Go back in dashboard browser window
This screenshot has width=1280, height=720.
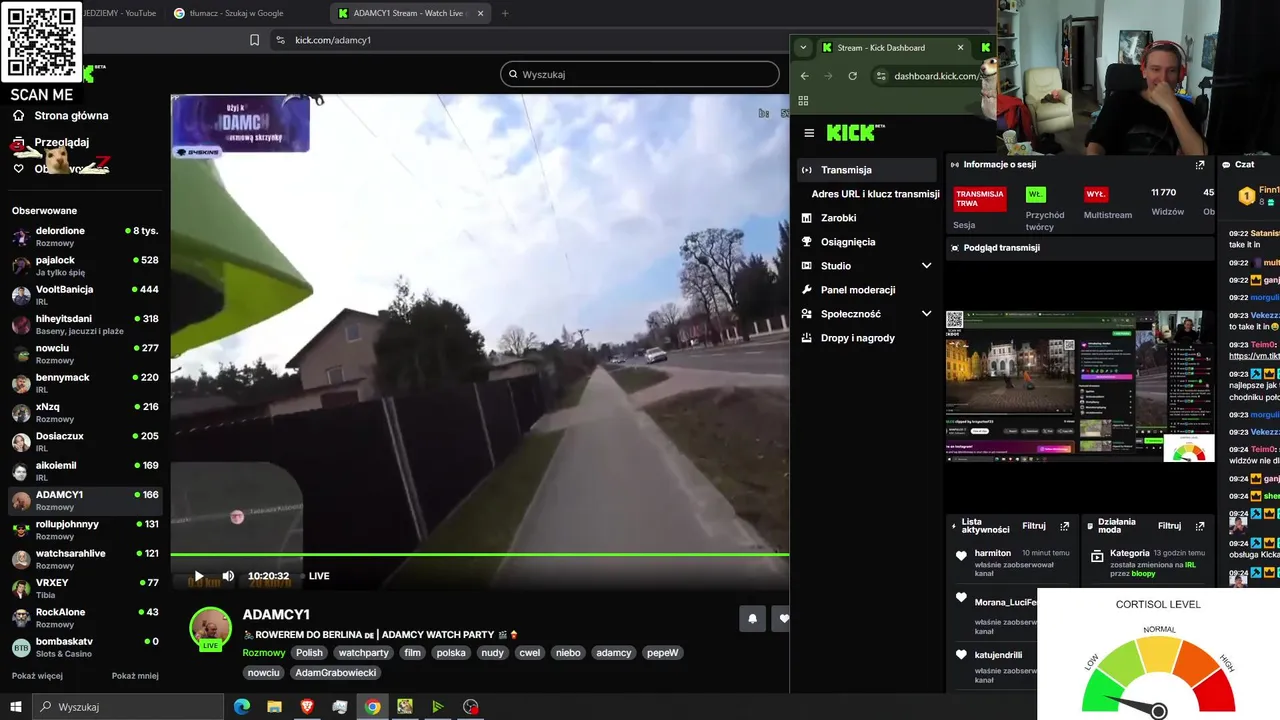coord(805,76)
